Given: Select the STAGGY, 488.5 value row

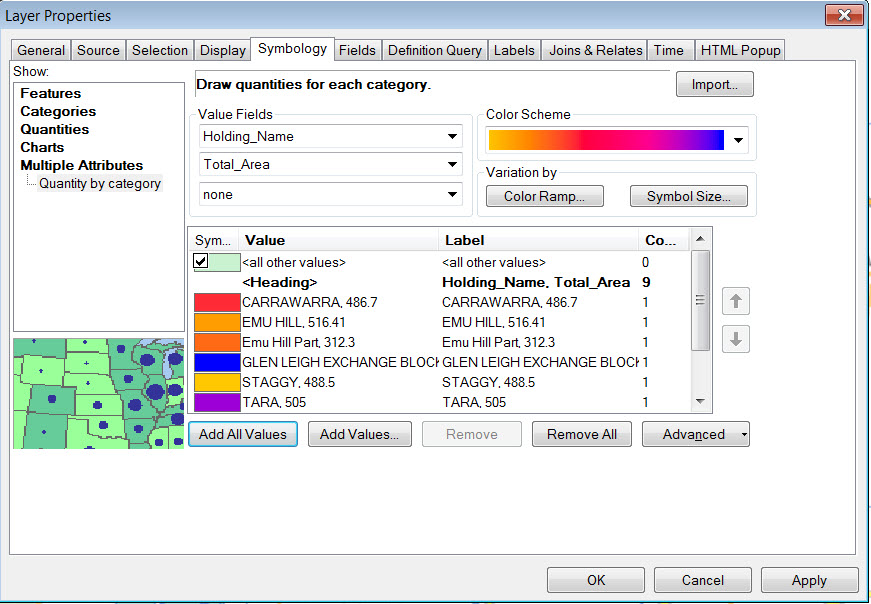Looking at the screenshot, I should click(x=288, y=382).
